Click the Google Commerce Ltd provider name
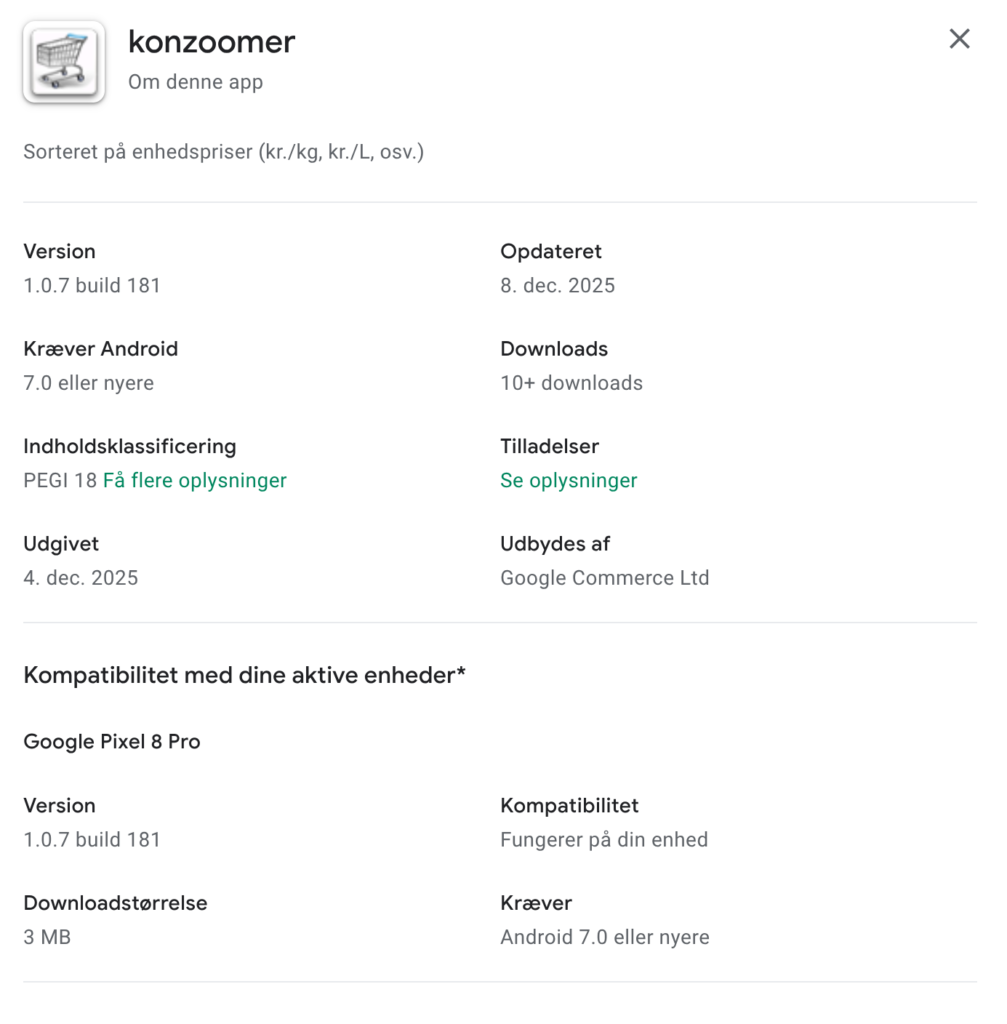 604,578
